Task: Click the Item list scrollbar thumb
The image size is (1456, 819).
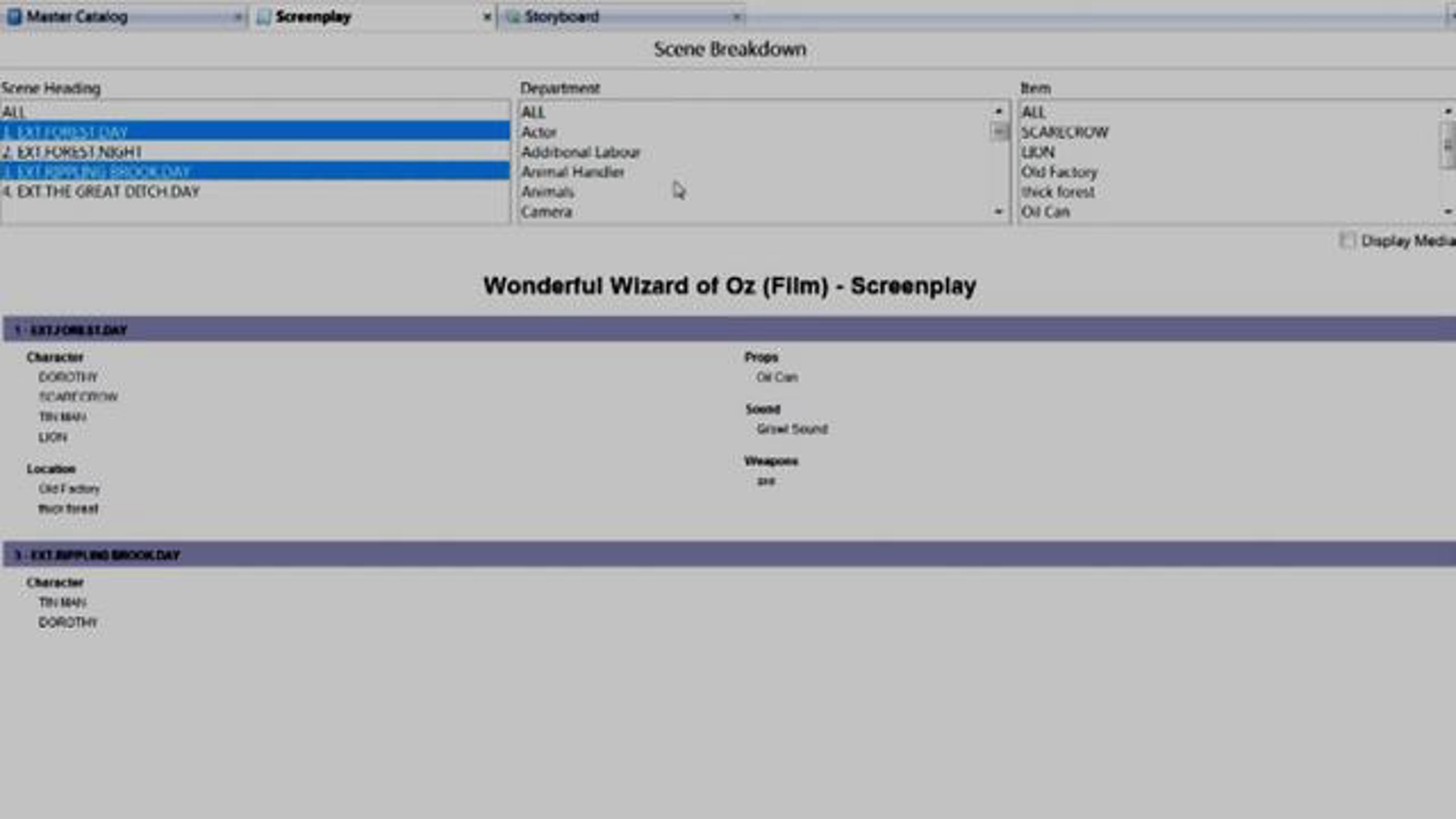Action: [1448, 145]
